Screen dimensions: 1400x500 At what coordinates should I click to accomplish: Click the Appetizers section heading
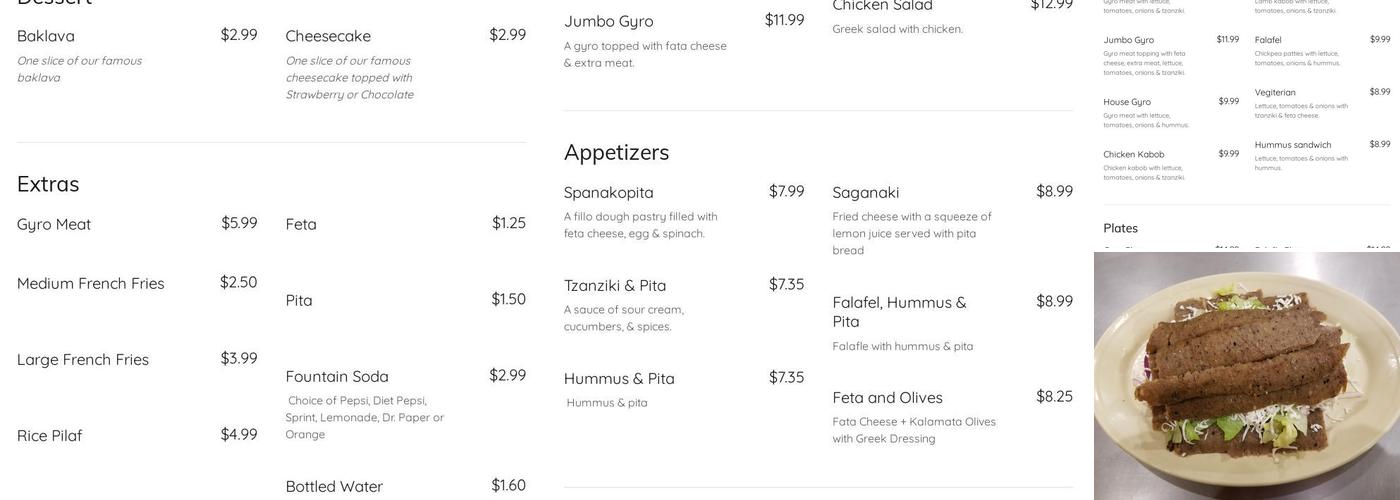[616, 152]
